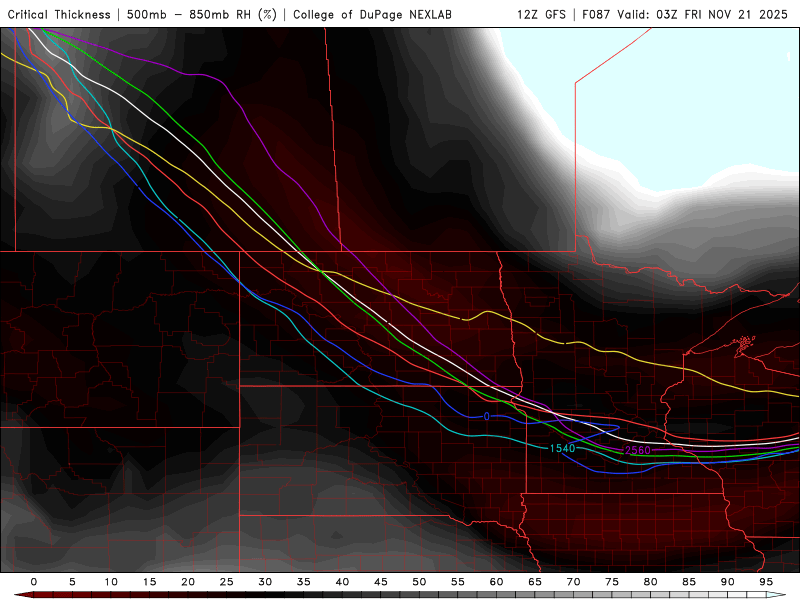Click the cyan '1540' contour label

click(x=562, y=448)
